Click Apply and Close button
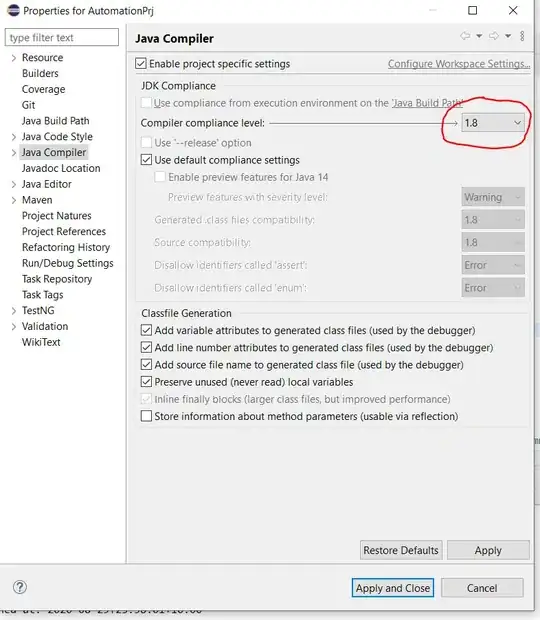This screenshot has height=620, width=540. point(393,588)
